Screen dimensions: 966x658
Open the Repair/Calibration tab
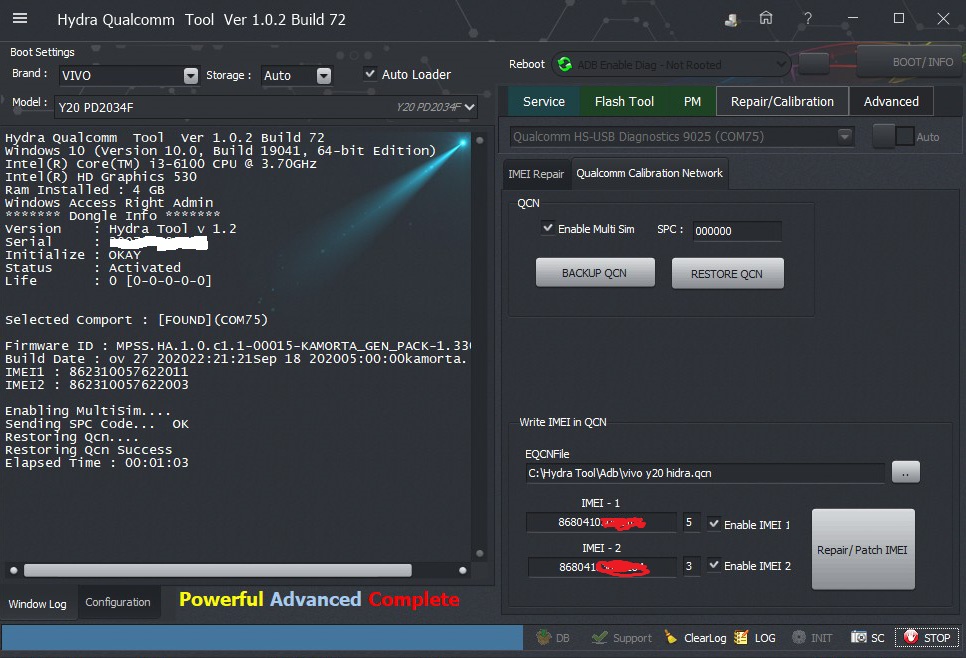pyautogui.click(x=782, y=102)
